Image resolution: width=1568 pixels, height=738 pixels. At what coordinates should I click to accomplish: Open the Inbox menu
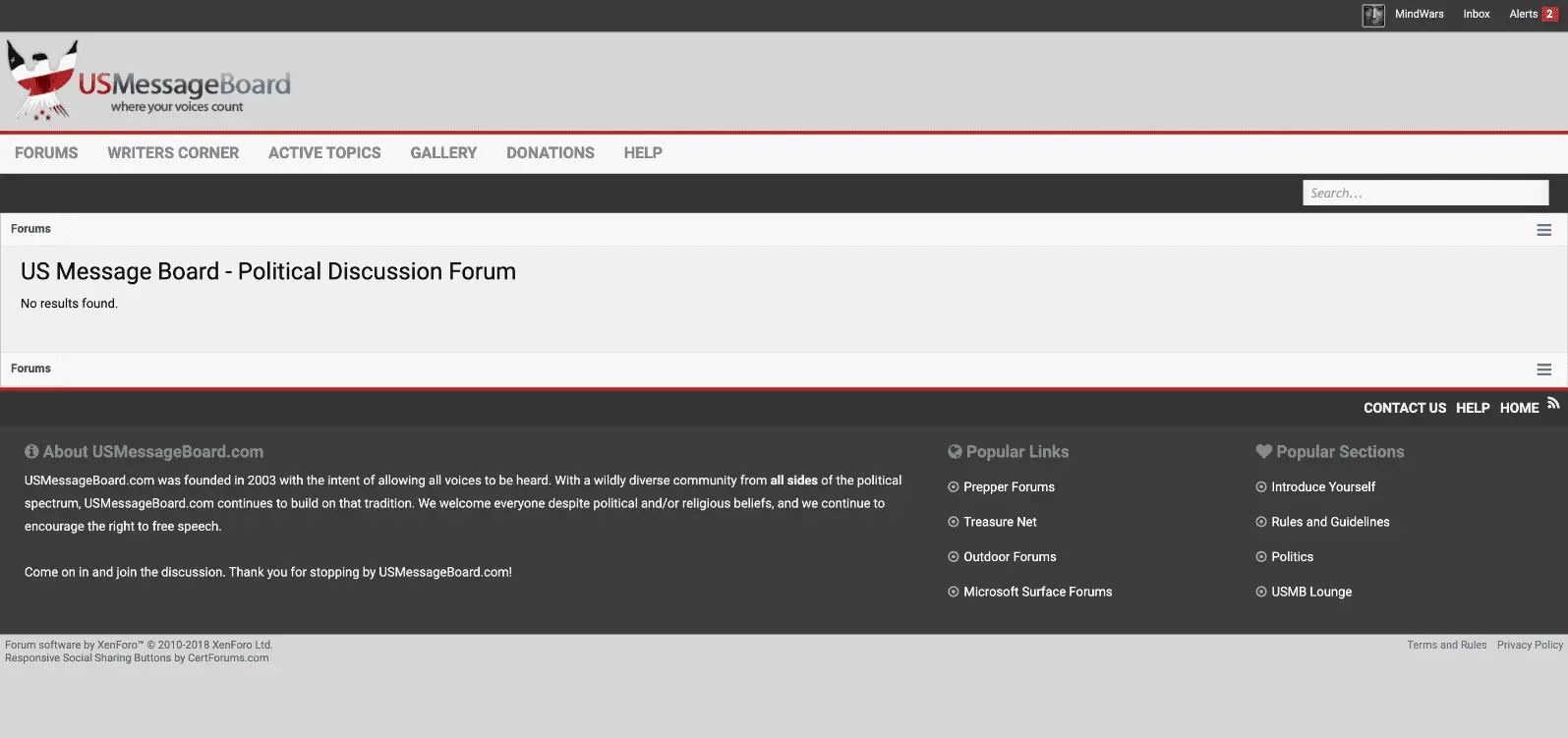pos(1476,15)
